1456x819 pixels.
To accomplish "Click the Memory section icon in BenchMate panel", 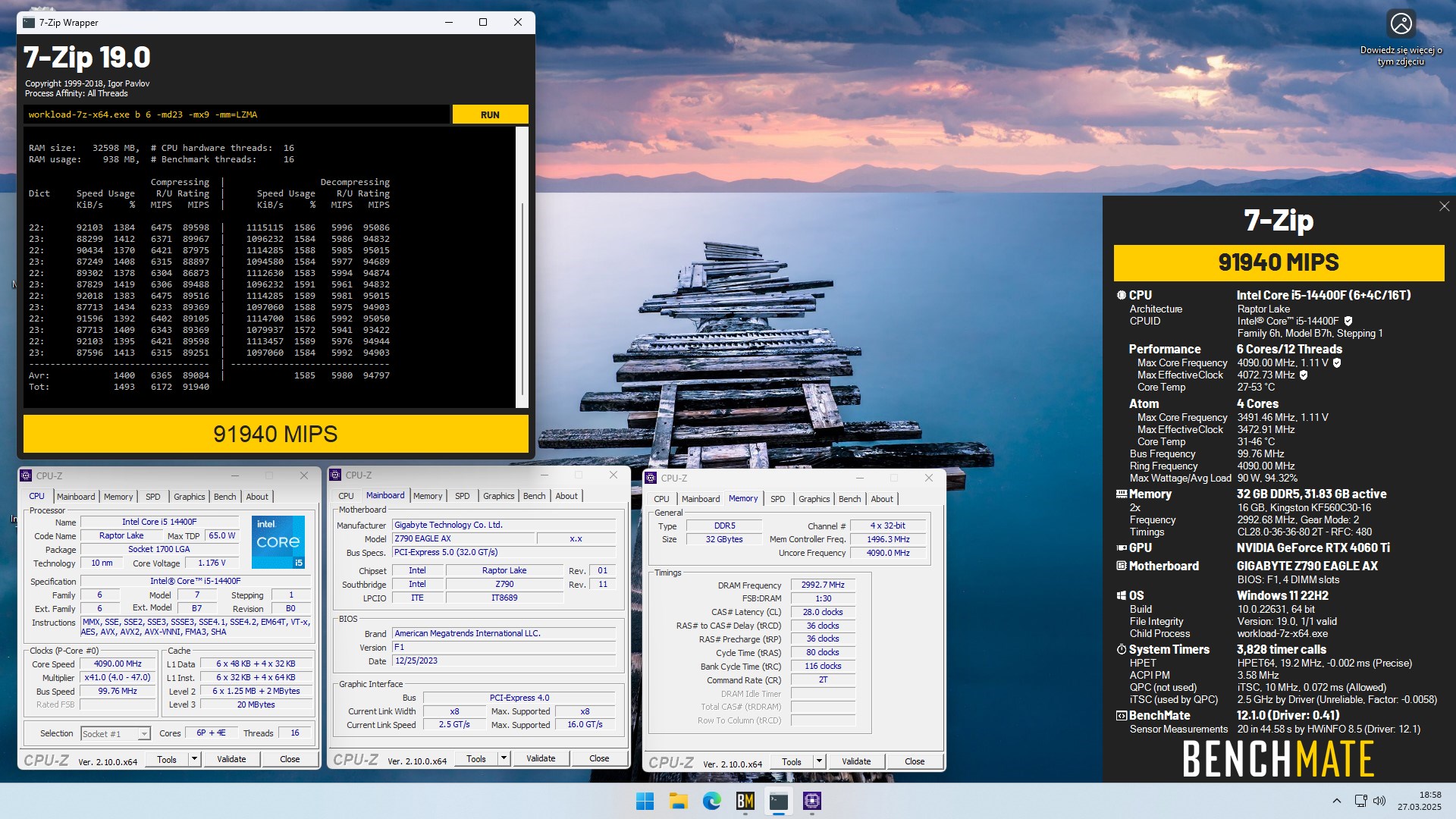I will [1121, 494].
